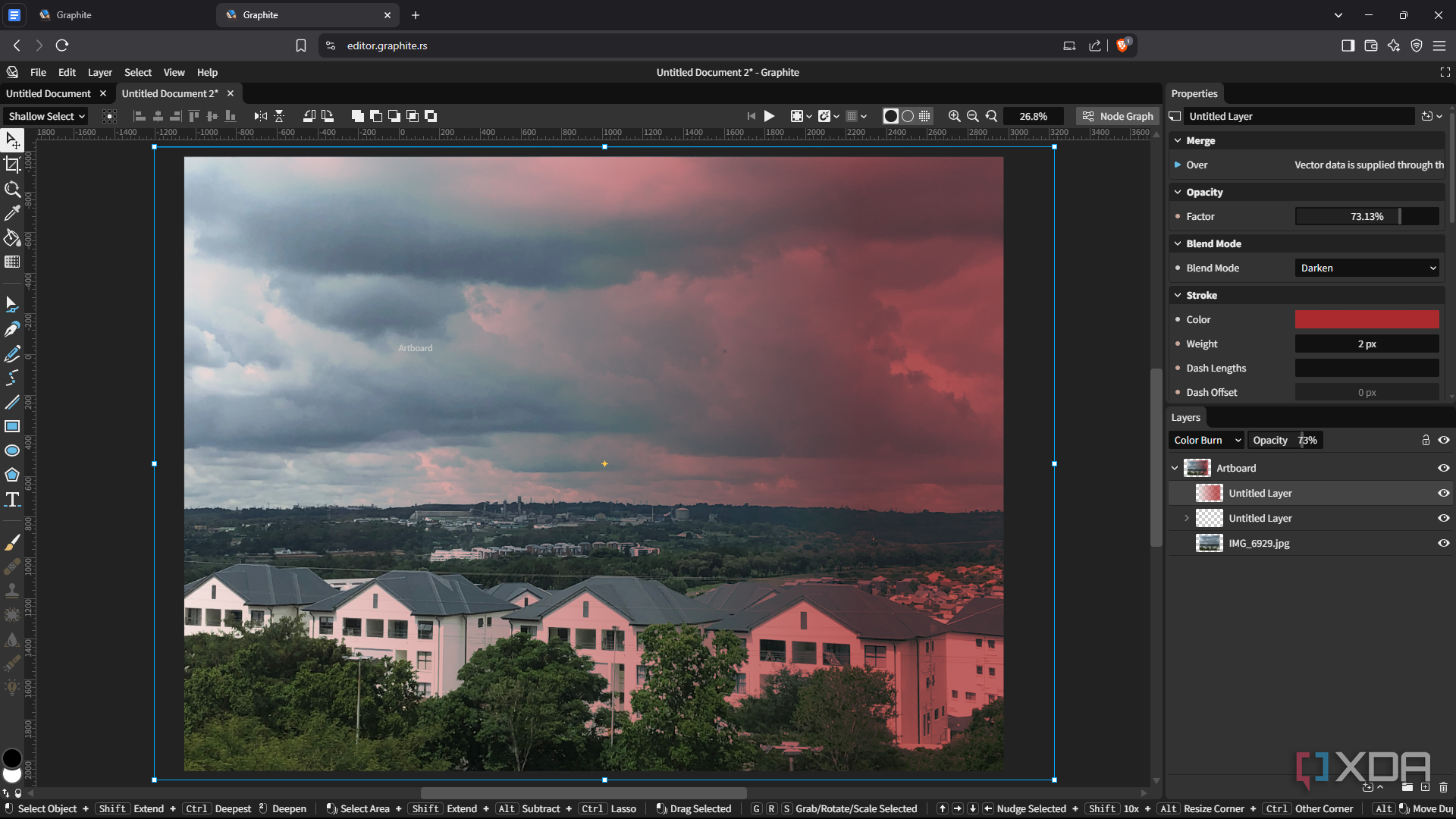
Task: Select the Freehand pencil tool
Action: tap(12, 353)
